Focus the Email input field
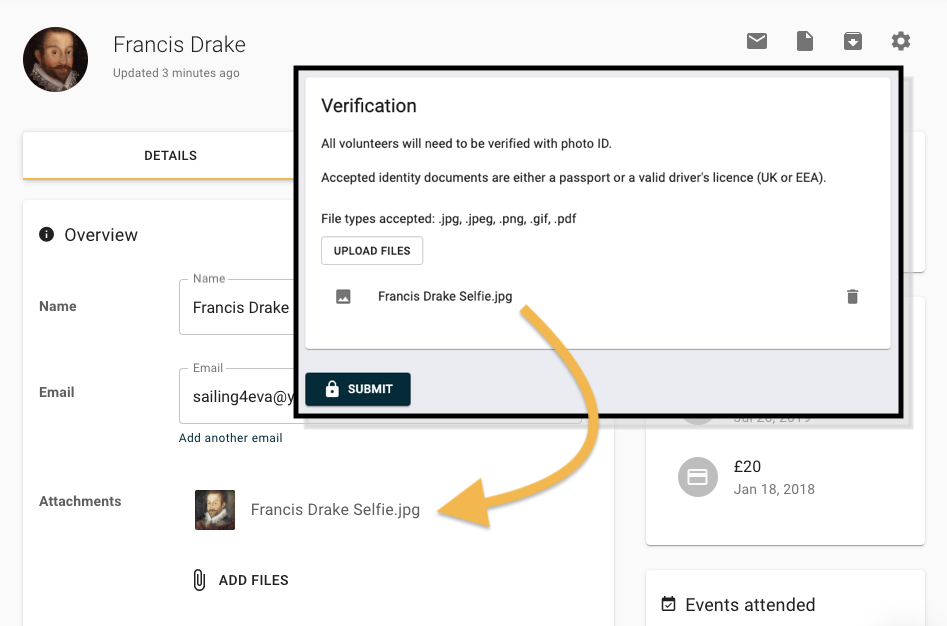Screen dimensions: 947x626 coord(237,397)
